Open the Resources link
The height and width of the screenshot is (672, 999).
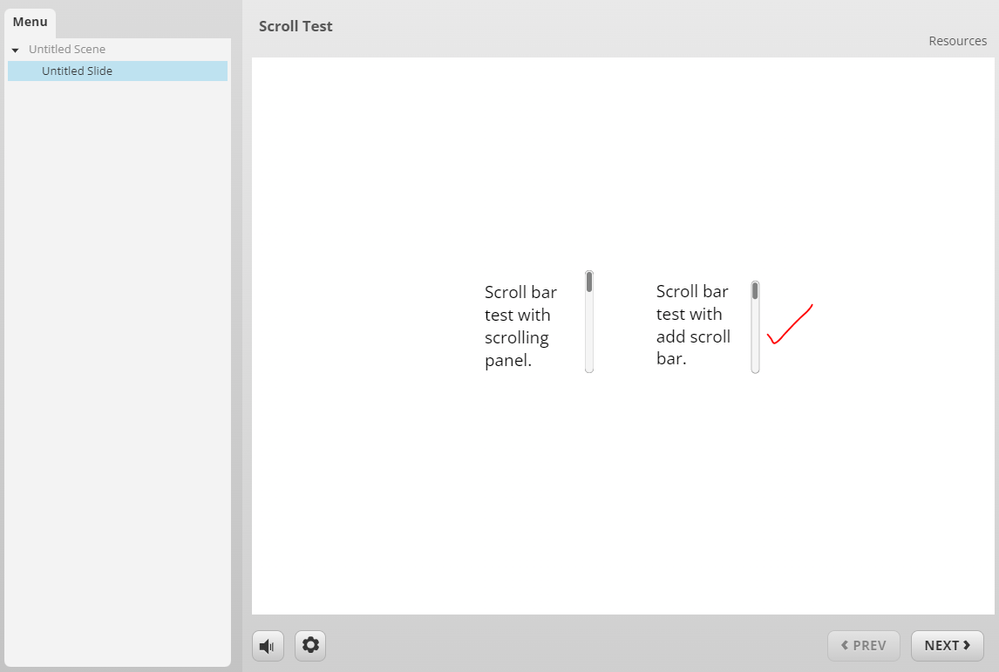[957, 41]
